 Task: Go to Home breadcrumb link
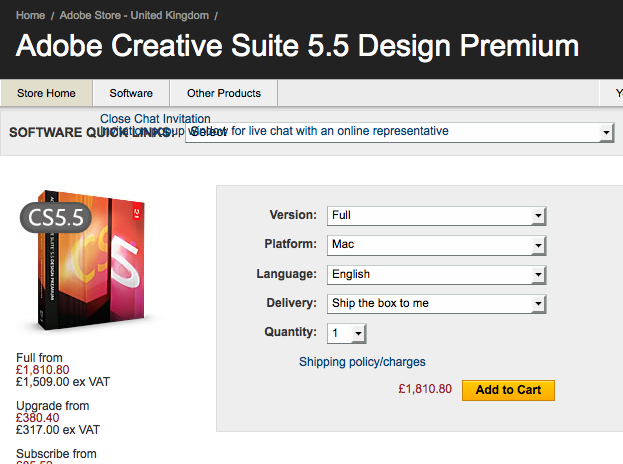[x=30, y=16]
